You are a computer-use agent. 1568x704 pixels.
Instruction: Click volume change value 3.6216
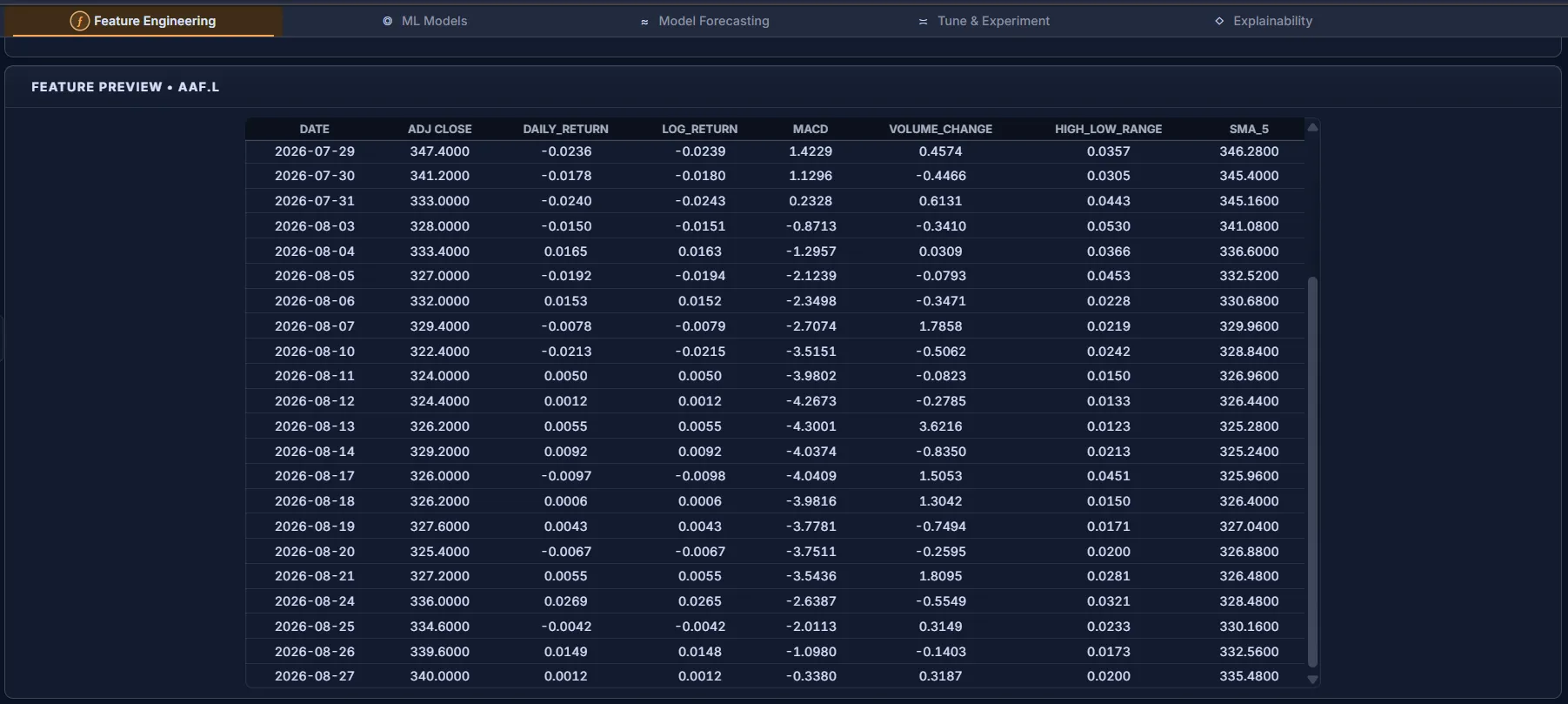941,426
